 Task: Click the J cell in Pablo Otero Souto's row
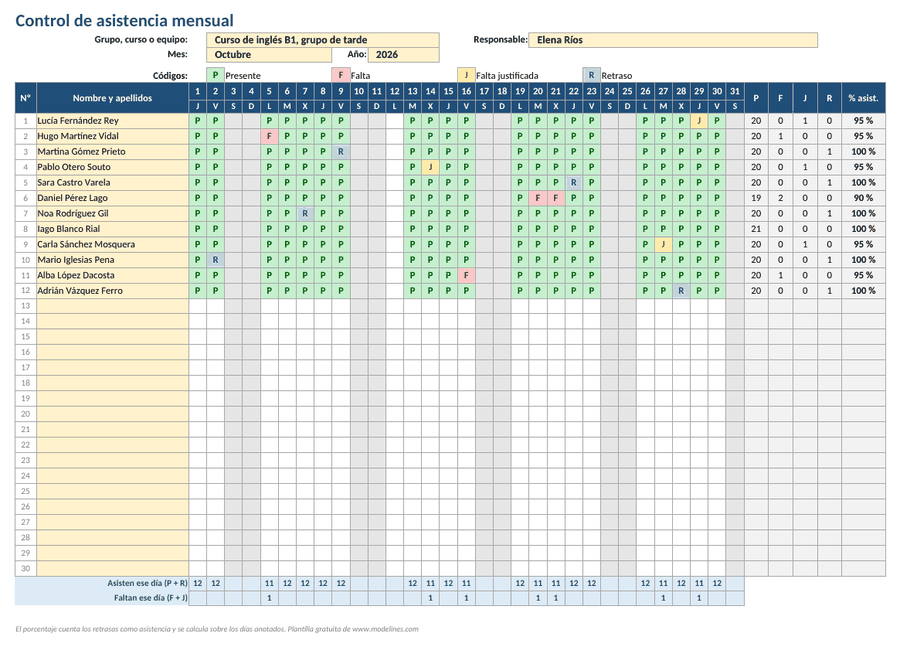(430, 167)
